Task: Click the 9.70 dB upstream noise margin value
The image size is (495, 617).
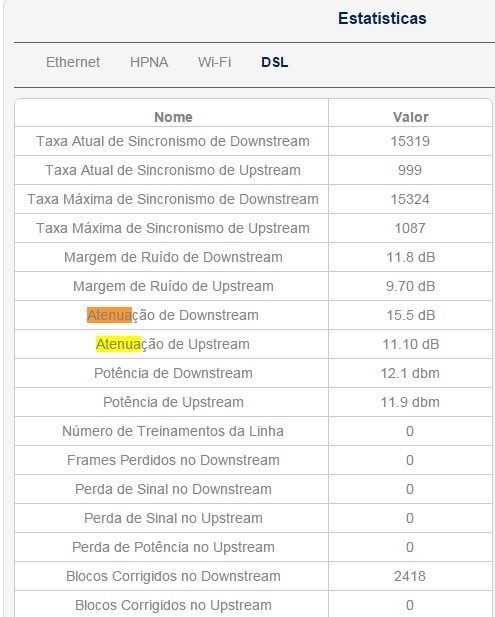Action: [x=410, y=286]
